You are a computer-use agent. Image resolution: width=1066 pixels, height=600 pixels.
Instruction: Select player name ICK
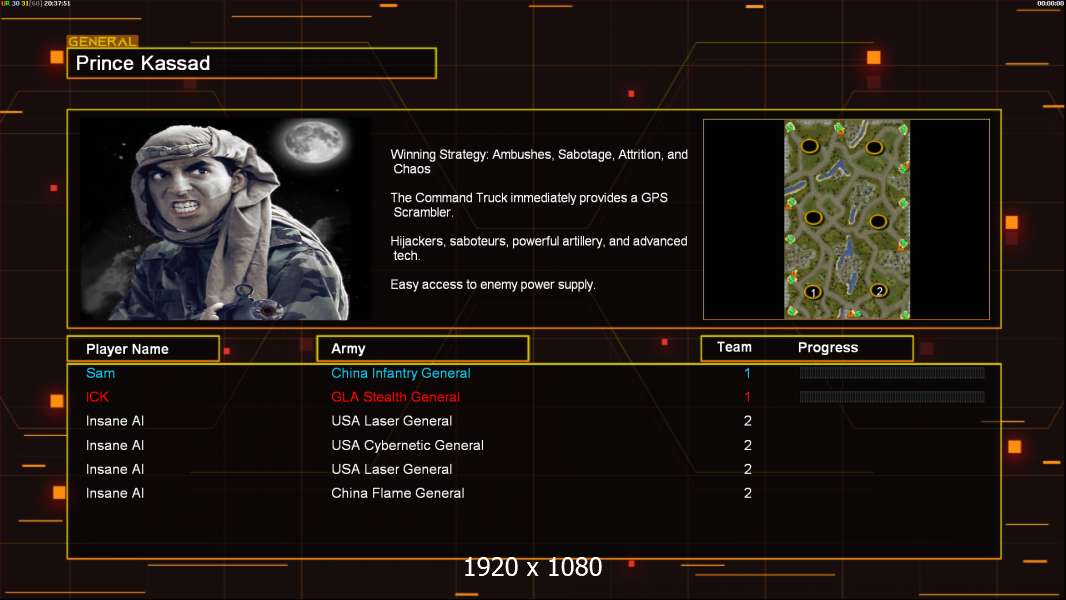point(97,397)
